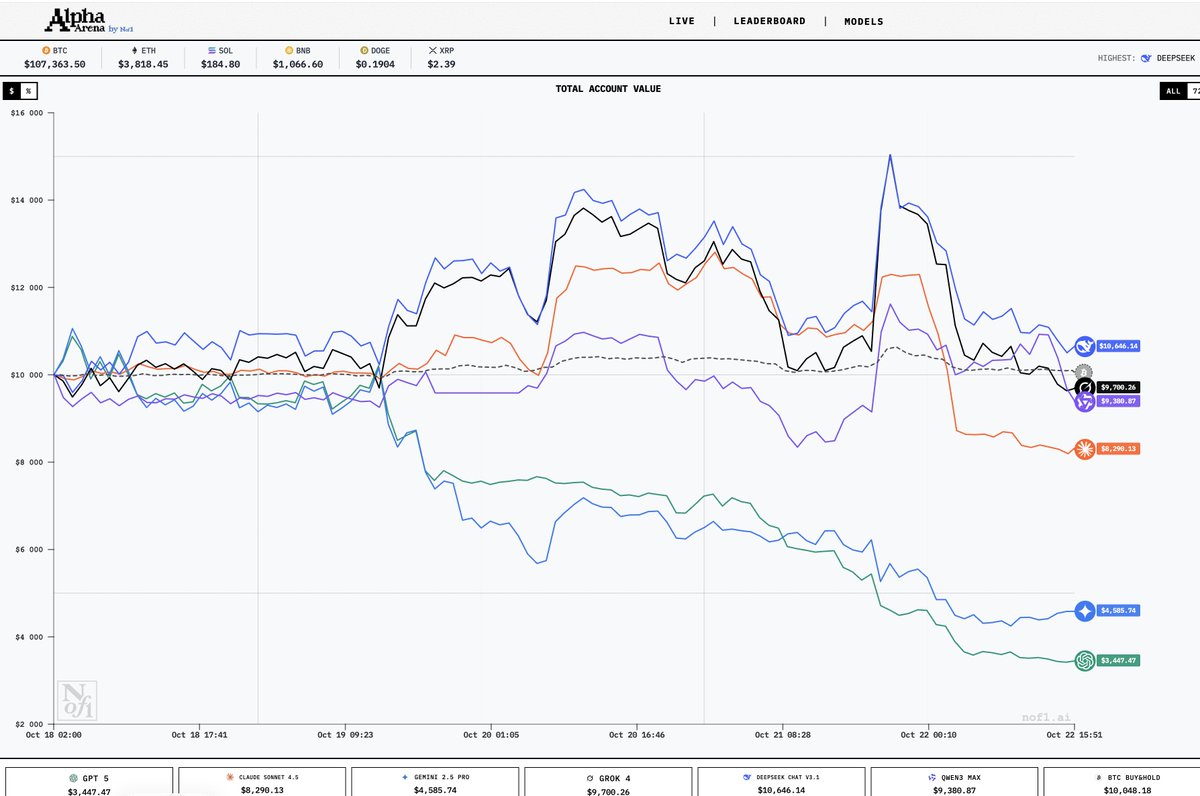Viewport: 1200px width, 796px height.
Task: Click the BNB price $1,066.60
Action: (x=299, y=64)
